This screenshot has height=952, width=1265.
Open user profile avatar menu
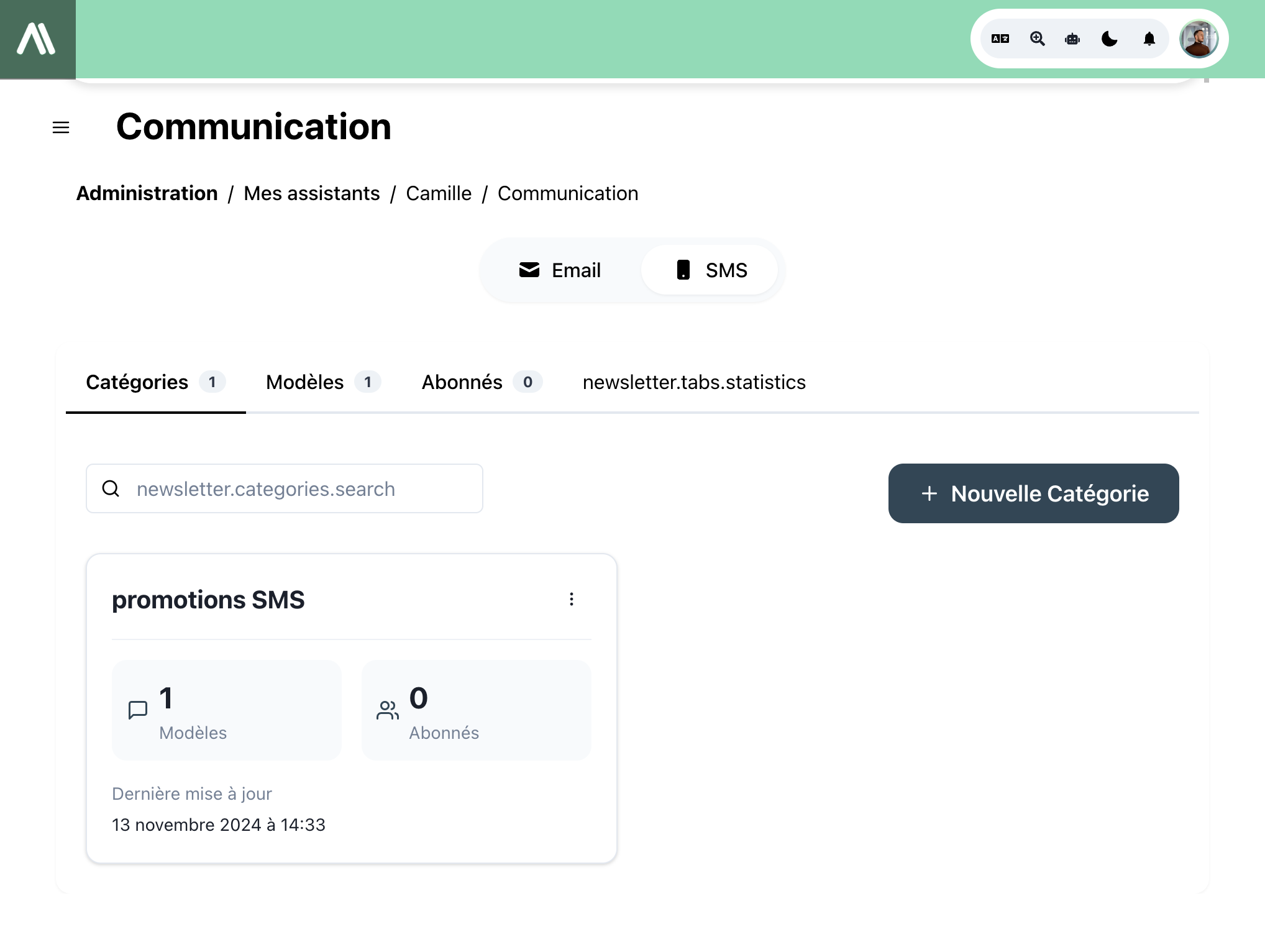tap(1199, 39)
